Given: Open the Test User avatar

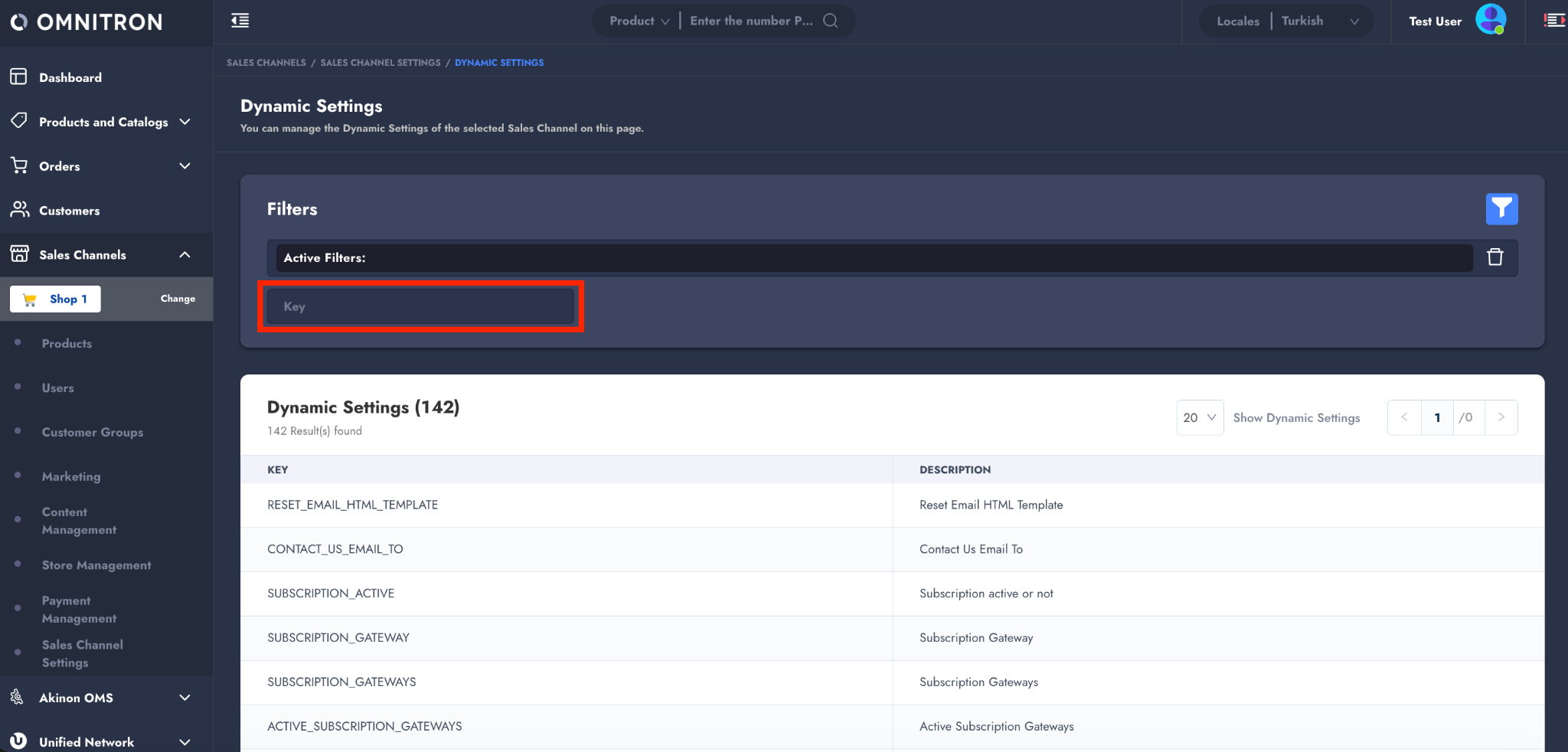Looking at the screenshot, I should pos(1491,20).
